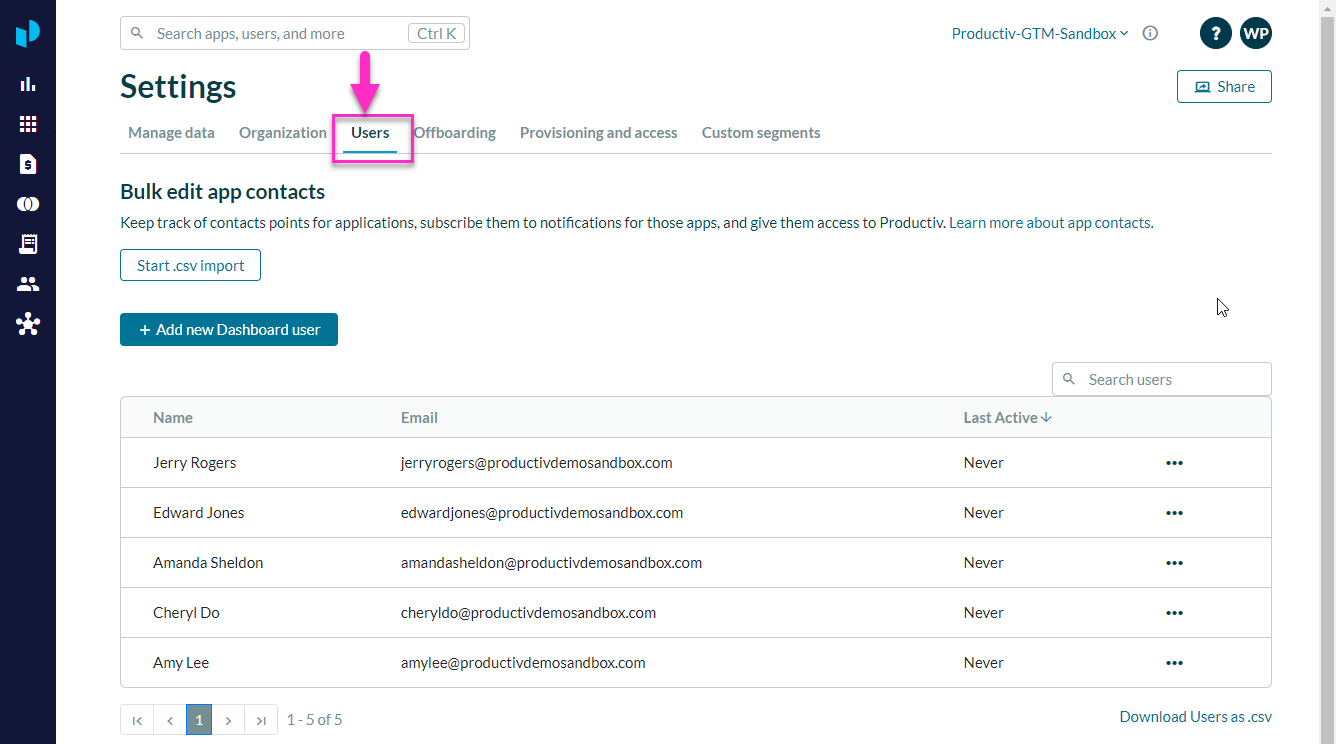Open the more options menu for Amy Lee
Image resolution: width=1336 pixels, height=744 pixels.
click(x=1174, y=663)
